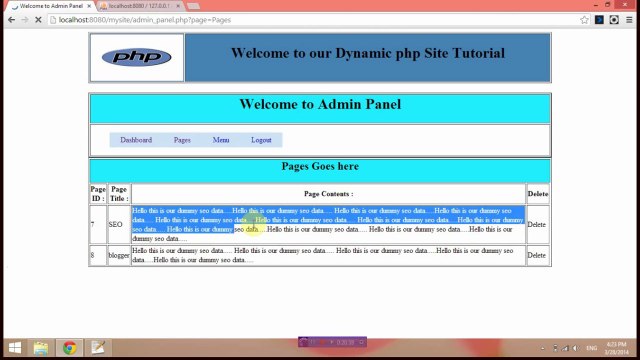The width and height of the screenshot is (640, 360).
Task: Open File Explorer from the taskbar
Action: (x=41, y=348)
